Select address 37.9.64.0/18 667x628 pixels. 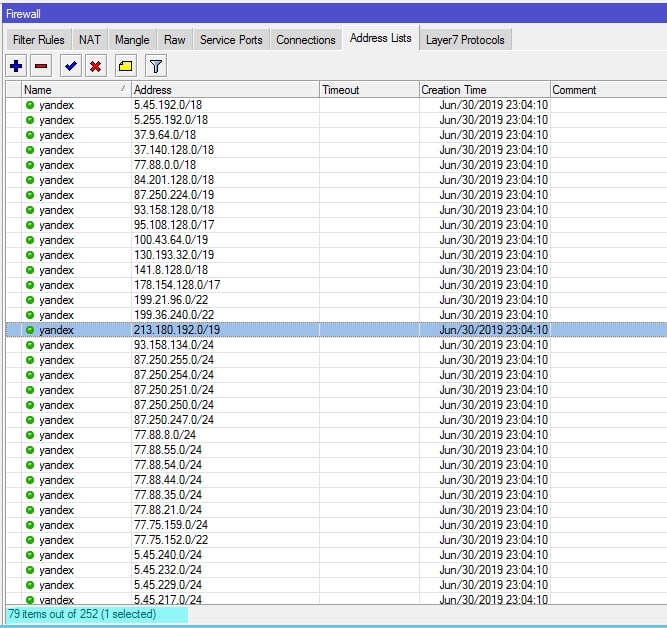click(x=165, y=135)
